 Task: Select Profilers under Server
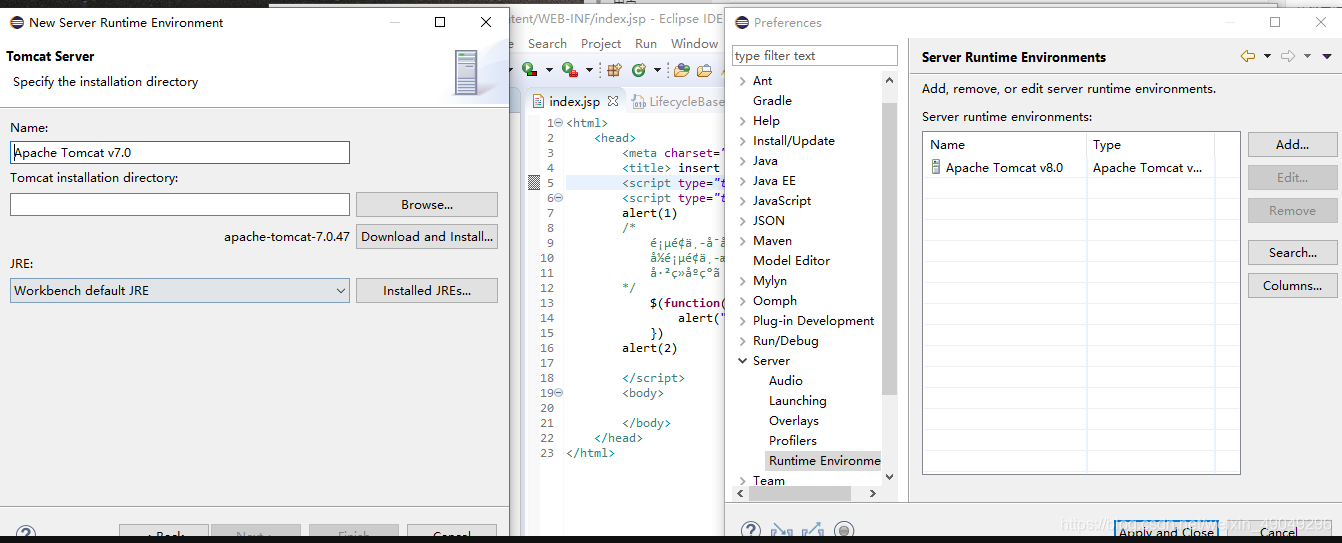[792, 441]
